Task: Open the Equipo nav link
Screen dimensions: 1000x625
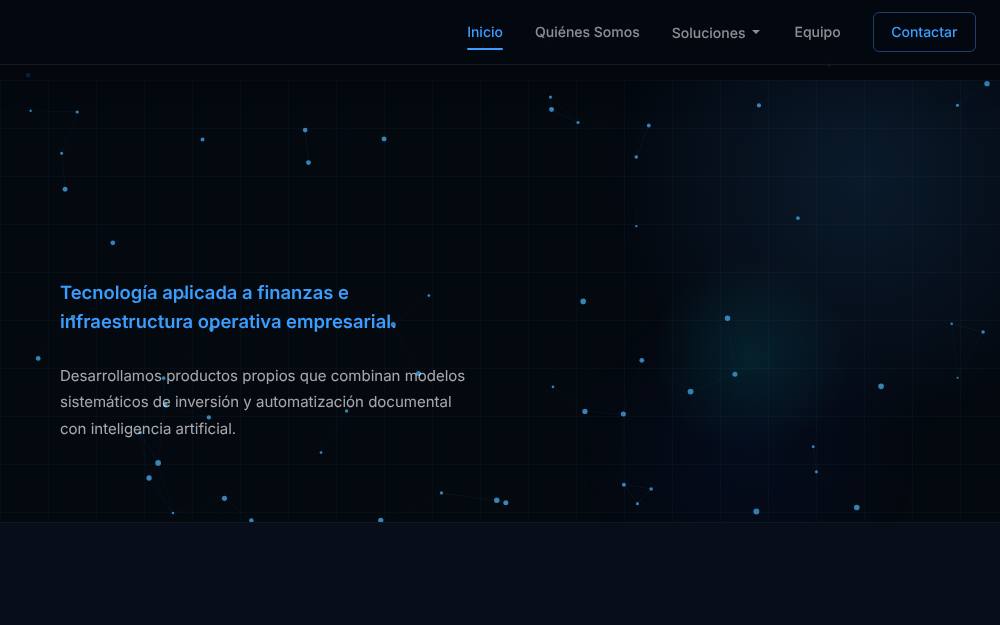Action: (817, 32)
